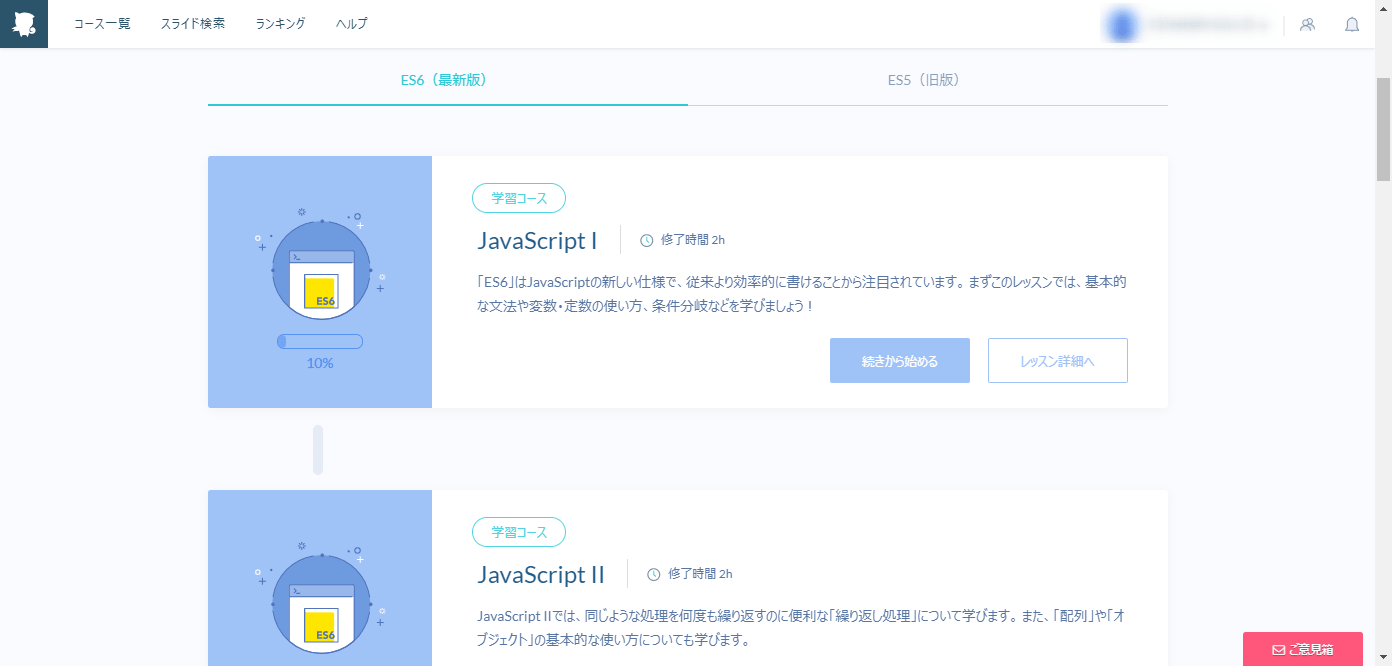Click the user avatar icon

1120,24
